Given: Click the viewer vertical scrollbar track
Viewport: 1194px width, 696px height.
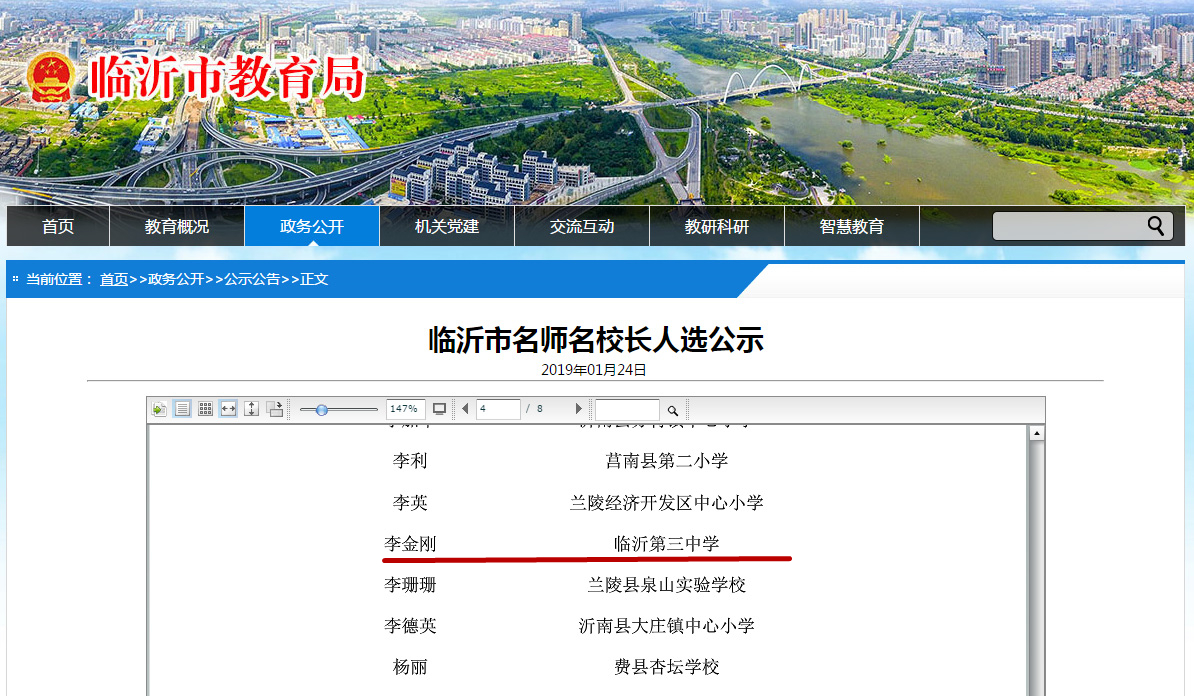Looking at the screenshot, I should (1036, 568).
